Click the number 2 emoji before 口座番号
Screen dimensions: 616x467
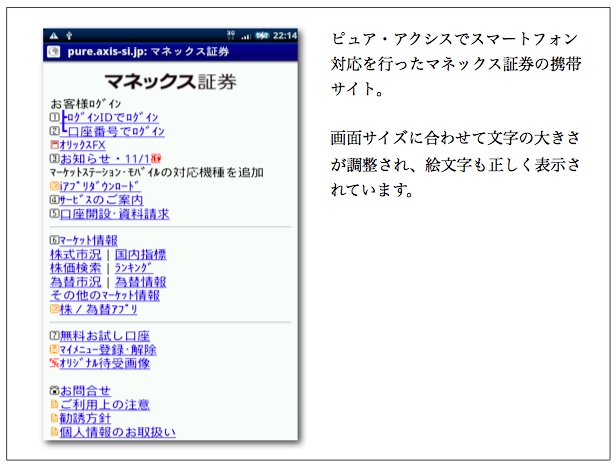[55, 131]
